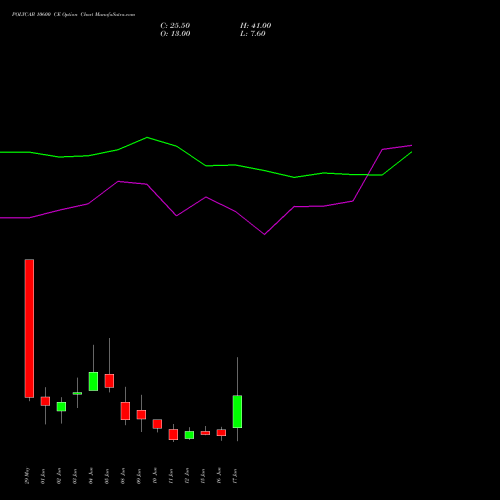Click the close value C: 25.50

click(x=175, y=26)
